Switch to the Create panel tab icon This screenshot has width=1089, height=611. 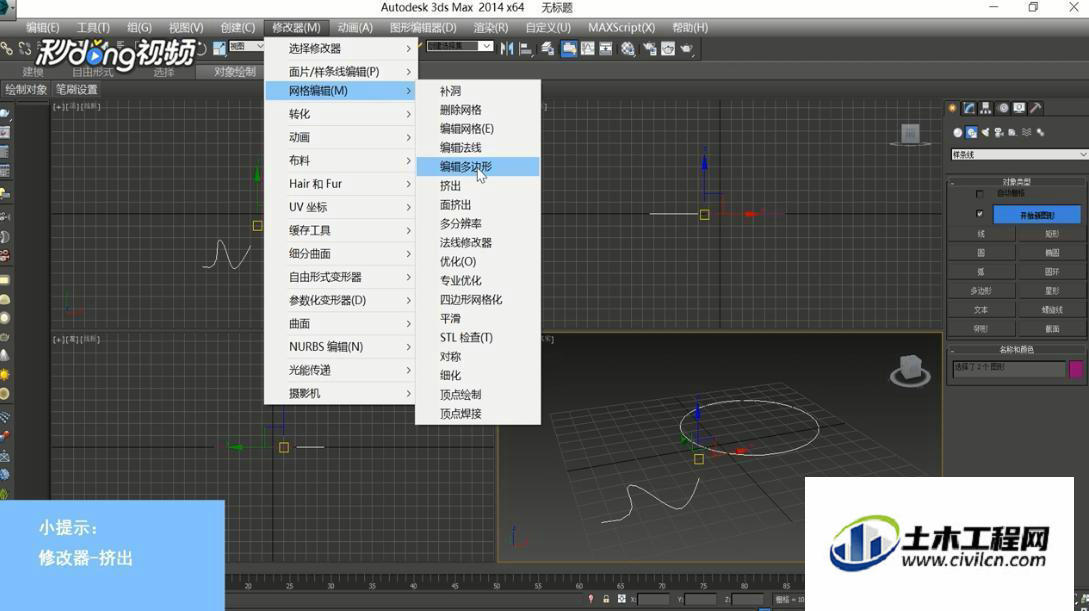pyautogui.click(x=952, y=108)
